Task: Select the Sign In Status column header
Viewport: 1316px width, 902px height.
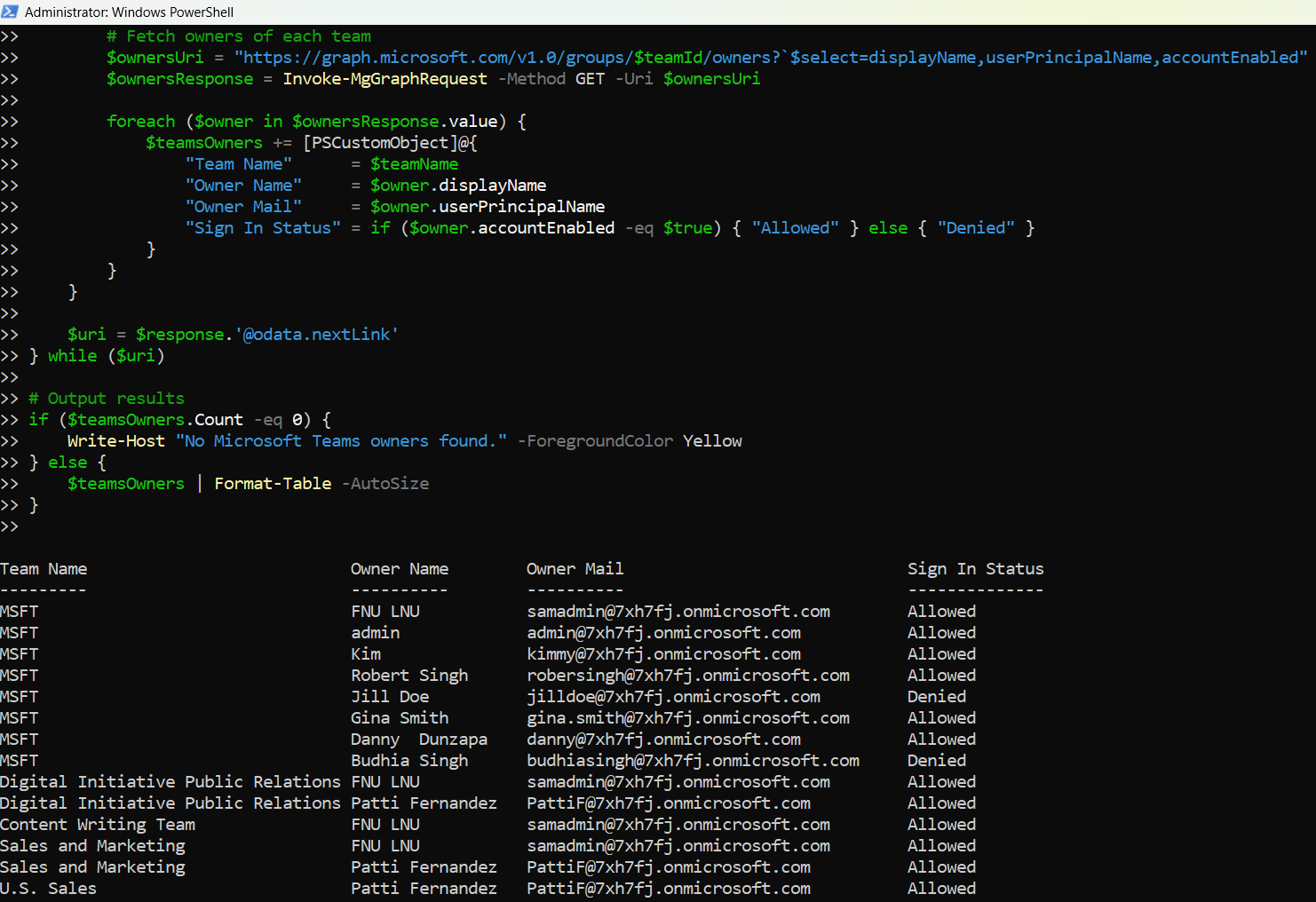Action: coord(975,569)
